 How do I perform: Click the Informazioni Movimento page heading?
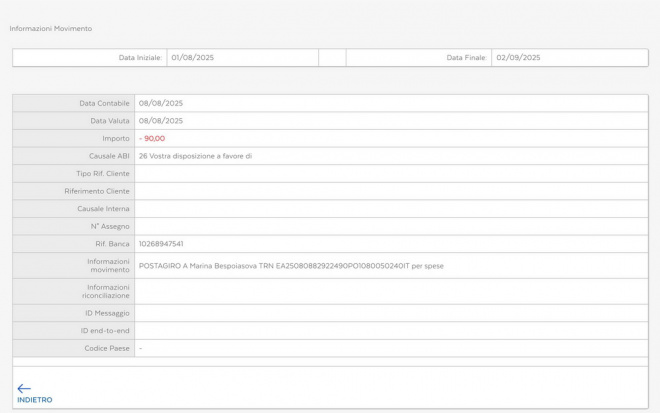[x=50, y=28]
